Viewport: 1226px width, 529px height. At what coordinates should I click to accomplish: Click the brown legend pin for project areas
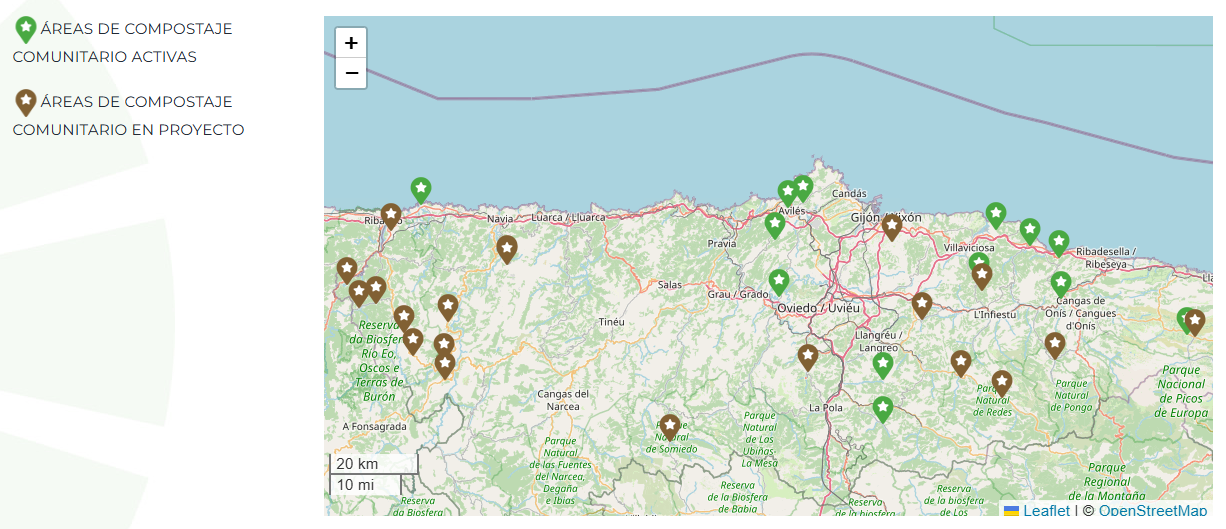pos(26,102)
